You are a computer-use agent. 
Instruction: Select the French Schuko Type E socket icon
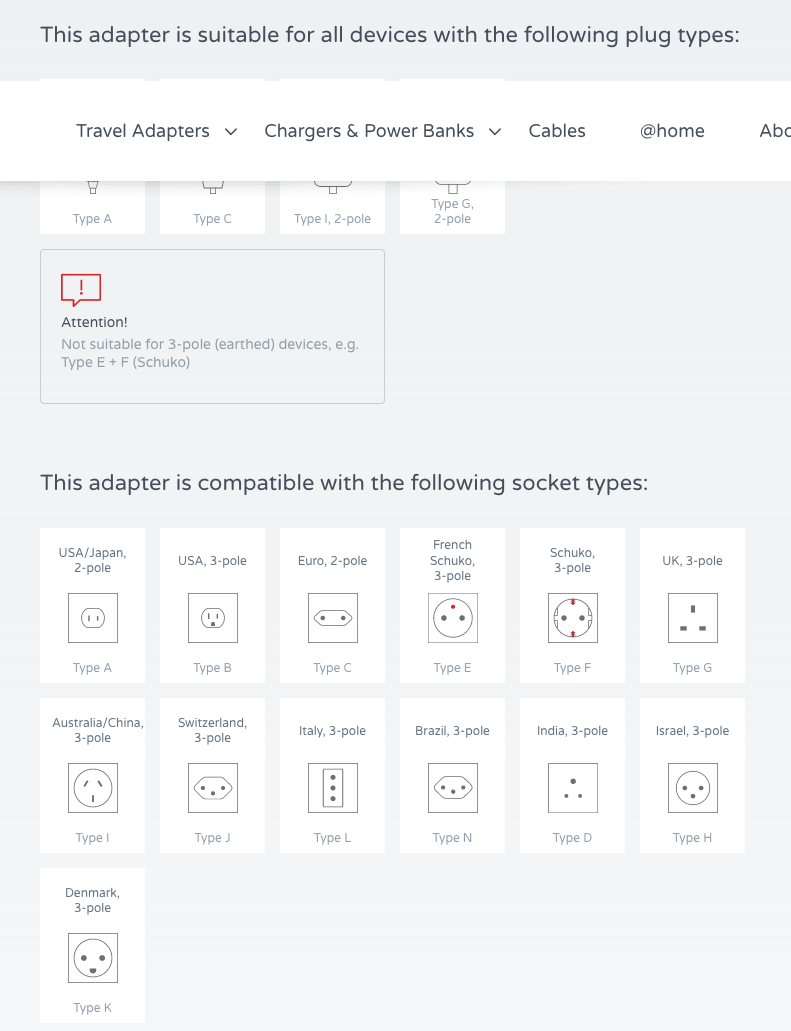[452, 618]
